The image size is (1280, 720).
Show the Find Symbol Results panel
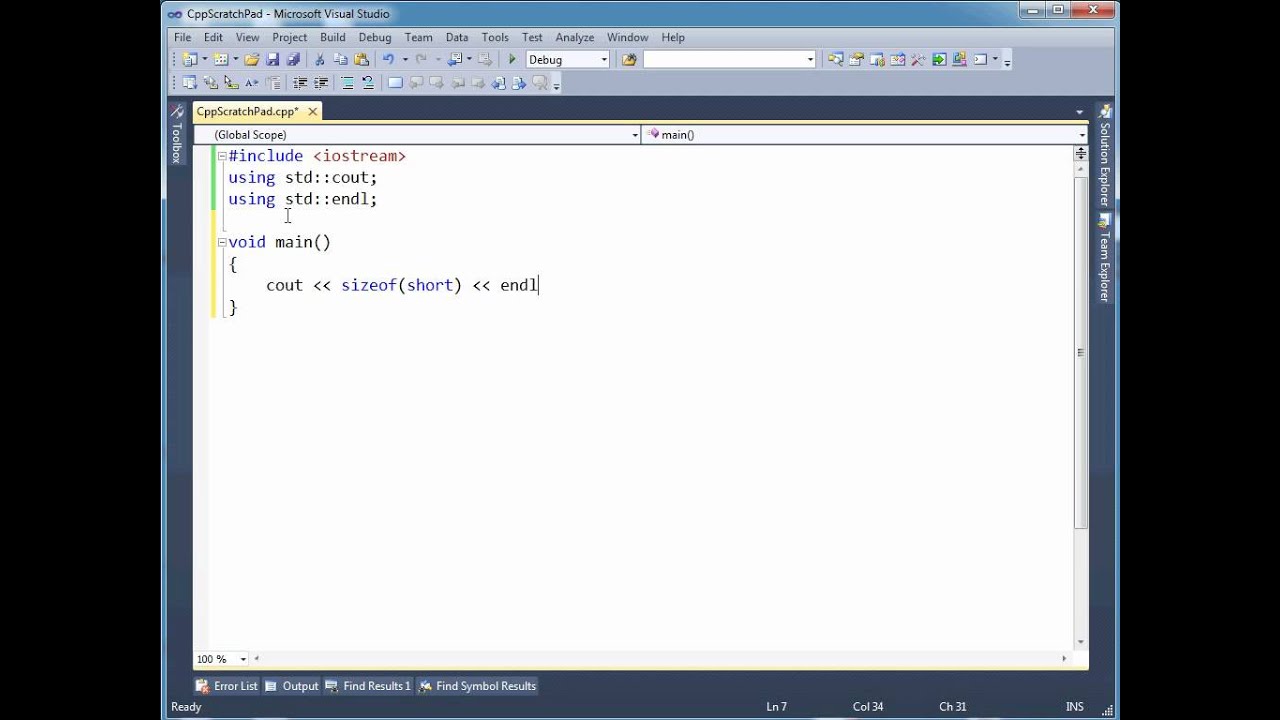point(478,686)
